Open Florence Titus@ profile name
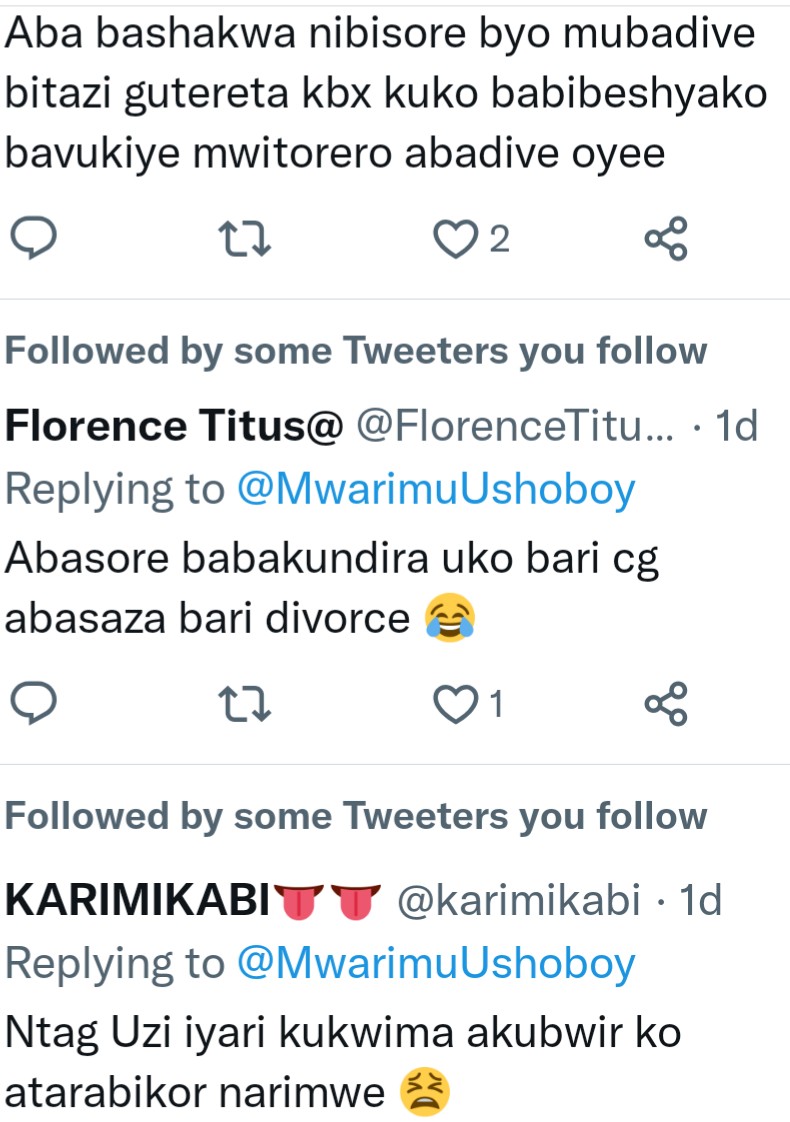Screen dimensions: 790x1122 pos(174,427)
